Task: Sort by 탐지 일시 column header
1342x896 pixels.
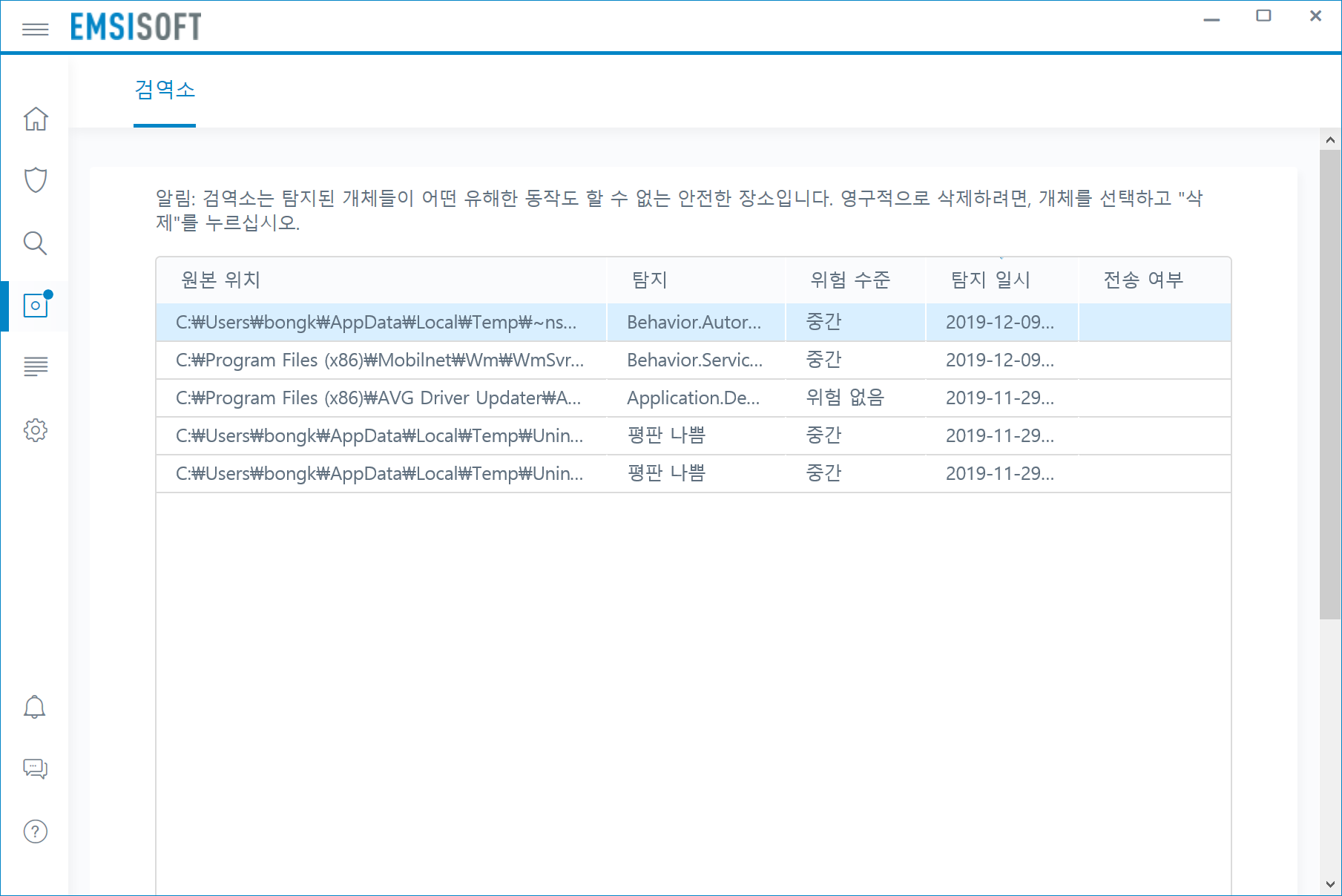Action: (x=1001, y=280)
